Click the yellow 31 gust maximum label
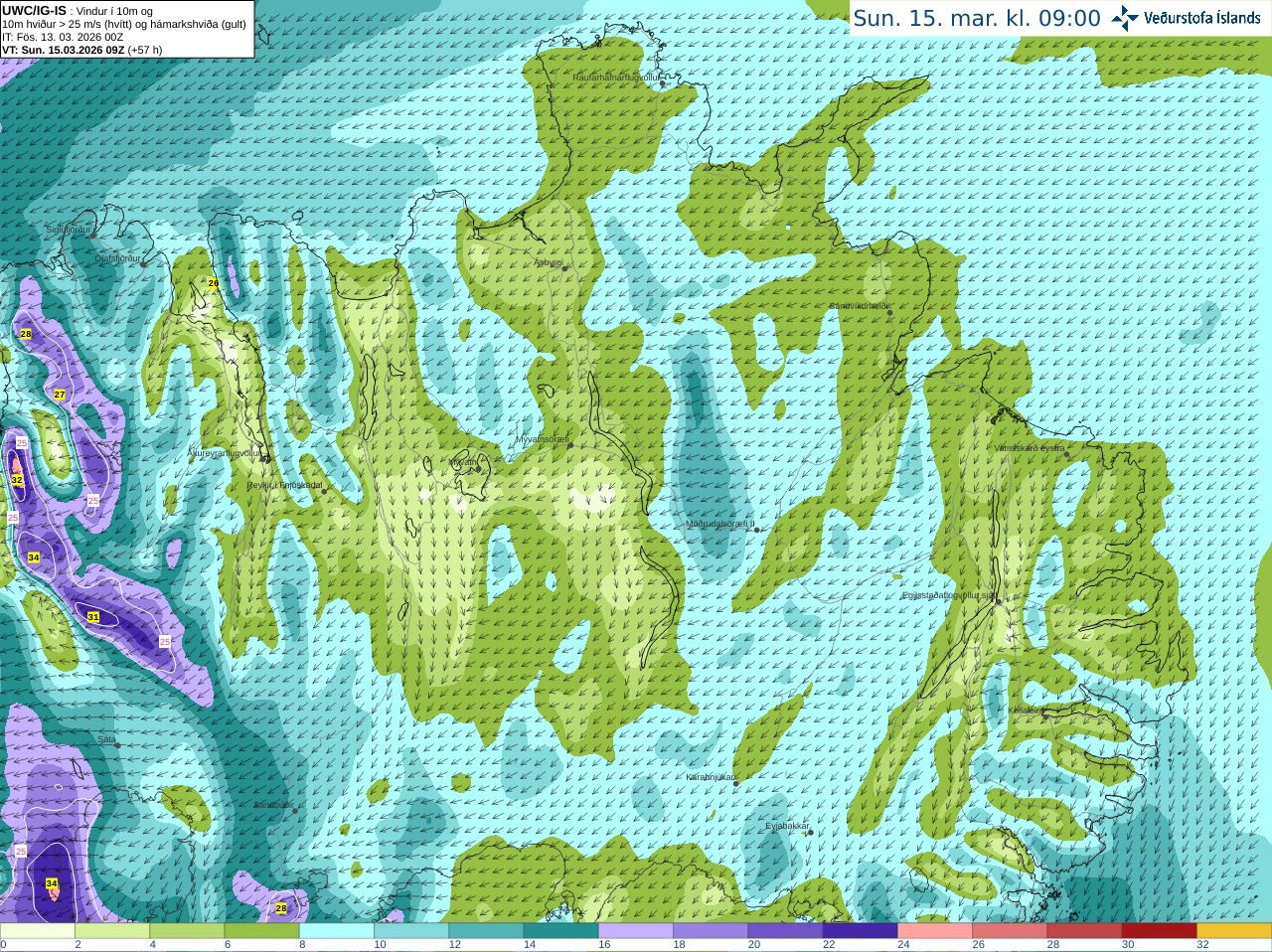This screenshot has width=1272, height=952. tap(93, 617)
